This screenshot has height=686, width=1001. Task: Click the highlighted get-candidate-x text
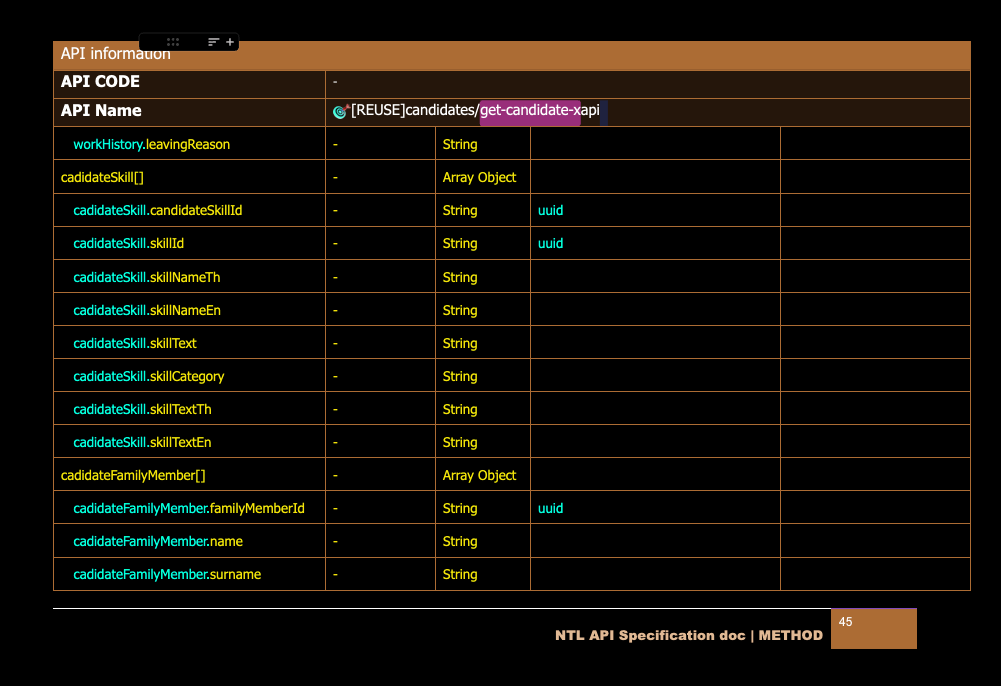point(530,111)
